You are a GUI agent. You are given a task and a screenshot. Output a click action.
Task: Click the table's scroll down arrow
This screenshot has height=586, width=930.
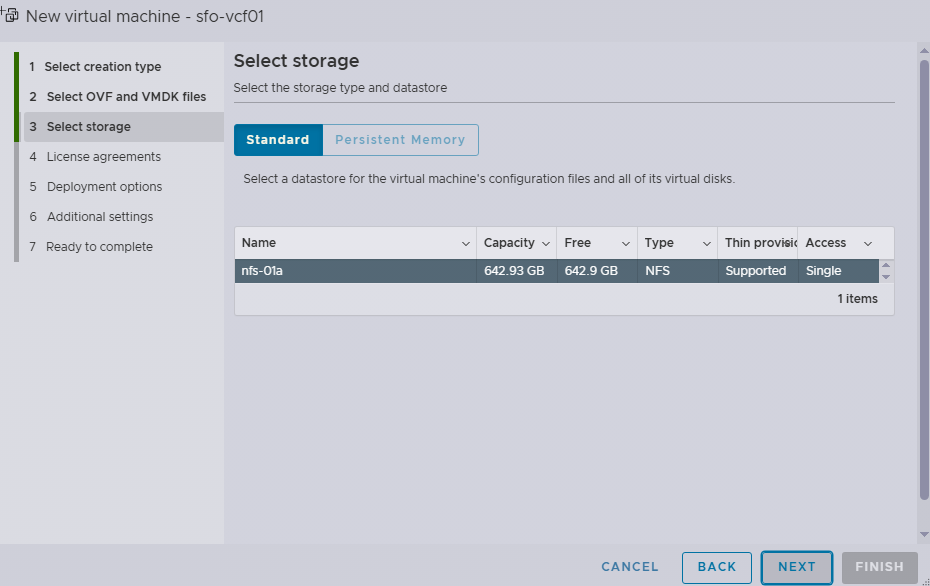tap(886, 277)
